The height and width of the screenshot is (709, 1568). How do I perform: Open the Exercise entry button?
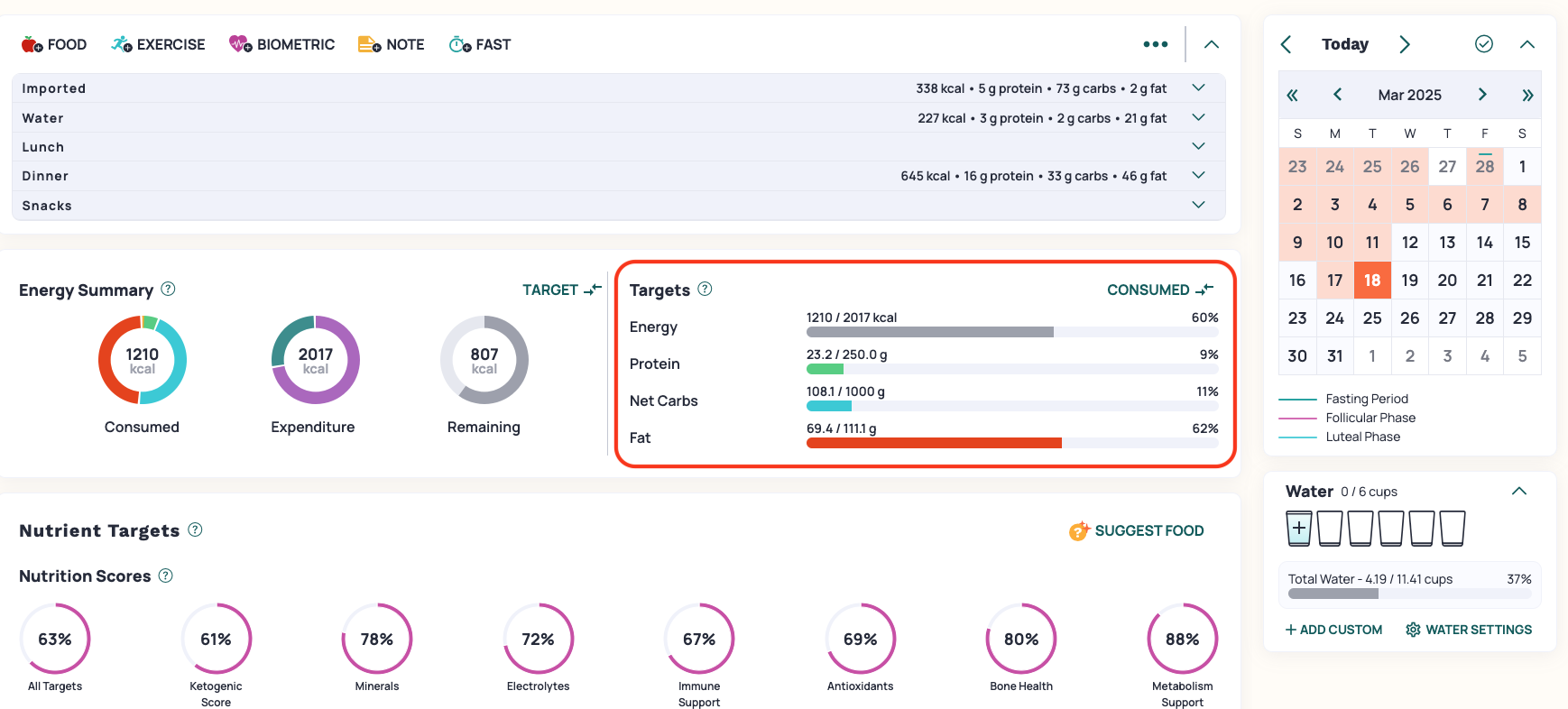tap(158, 44)
